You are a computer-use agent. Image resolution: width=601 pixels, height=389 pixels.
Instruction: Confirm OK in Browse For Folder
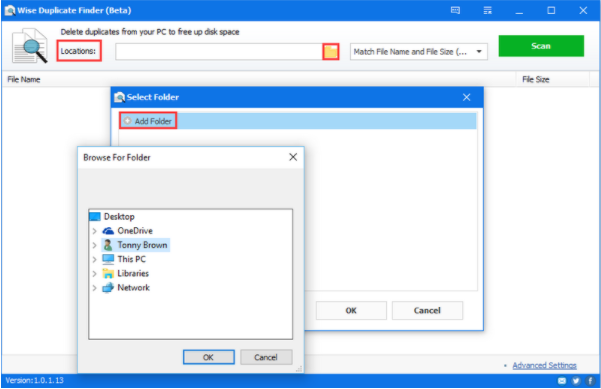[209, 357]
